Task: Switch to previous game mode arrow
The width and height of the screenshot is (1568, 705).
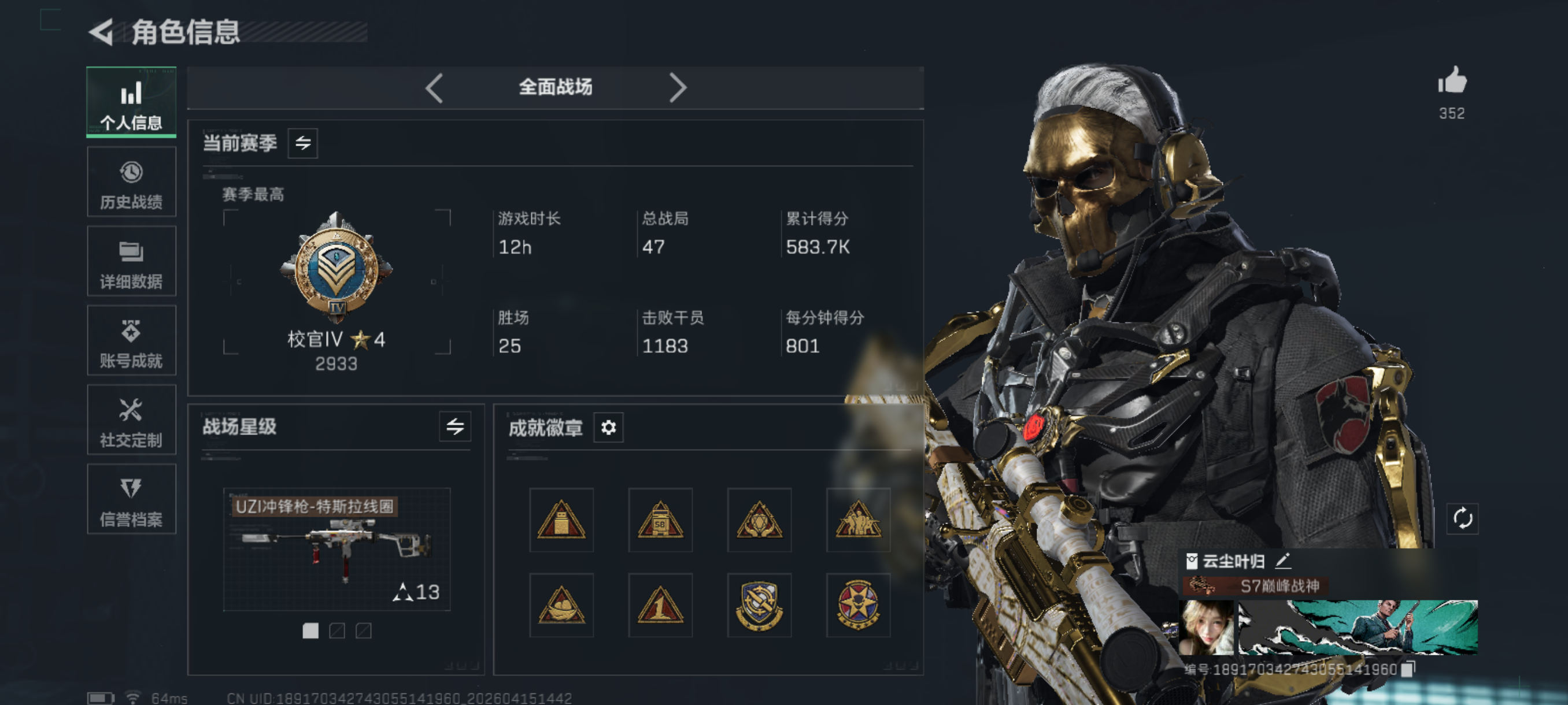Action: click(x=434, y=88)
